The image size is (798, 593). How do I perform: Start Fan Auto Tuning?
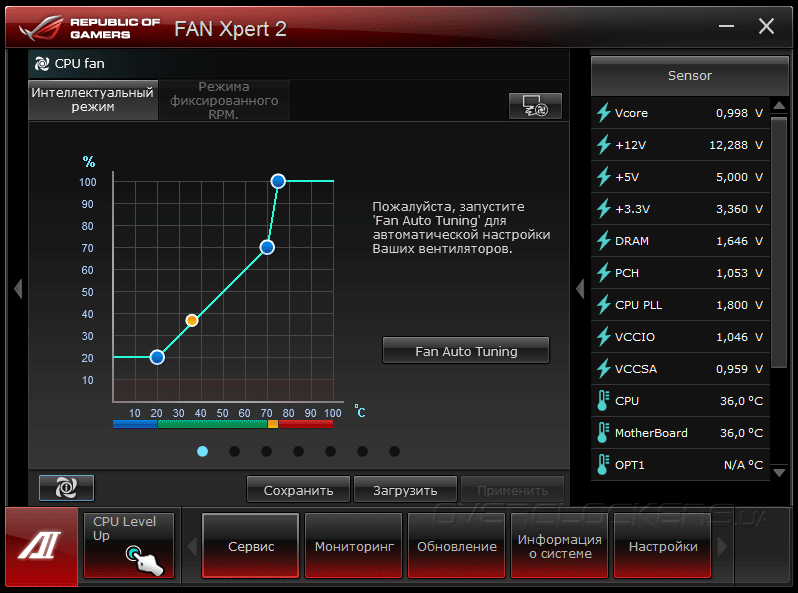[x=466, y=351]
